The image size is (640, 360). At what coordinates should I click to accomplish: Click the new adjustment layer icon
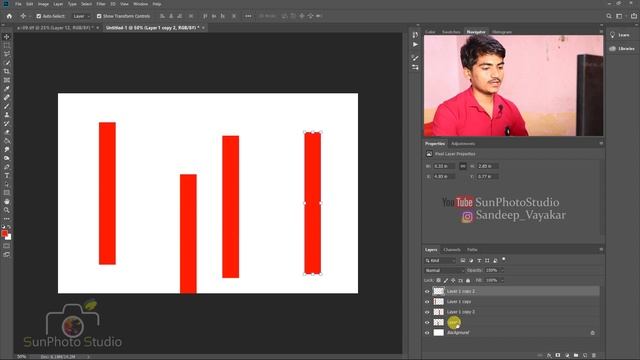tap(567, 356)
